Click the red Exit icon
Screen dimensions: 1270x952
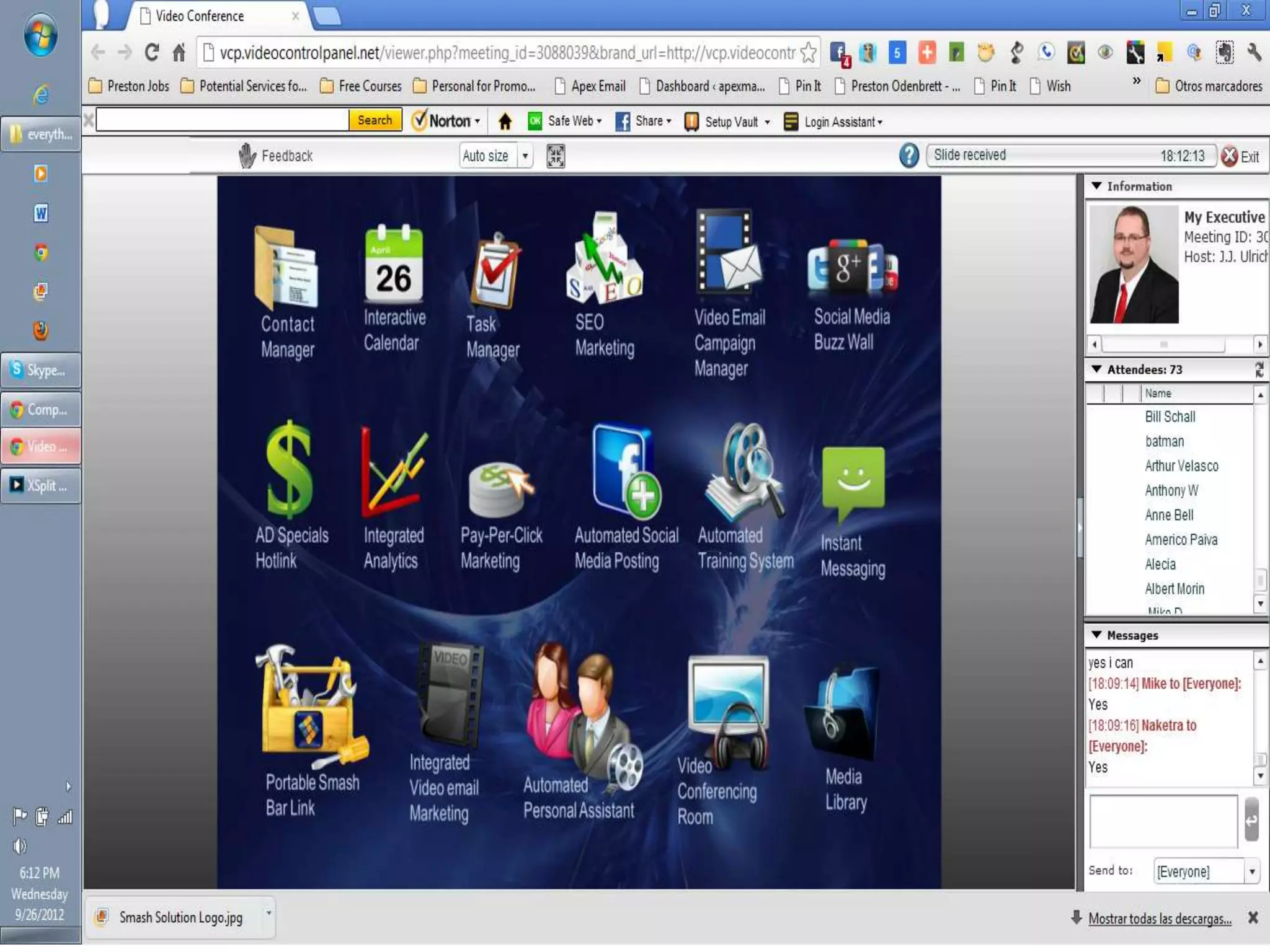point(1229,156)
